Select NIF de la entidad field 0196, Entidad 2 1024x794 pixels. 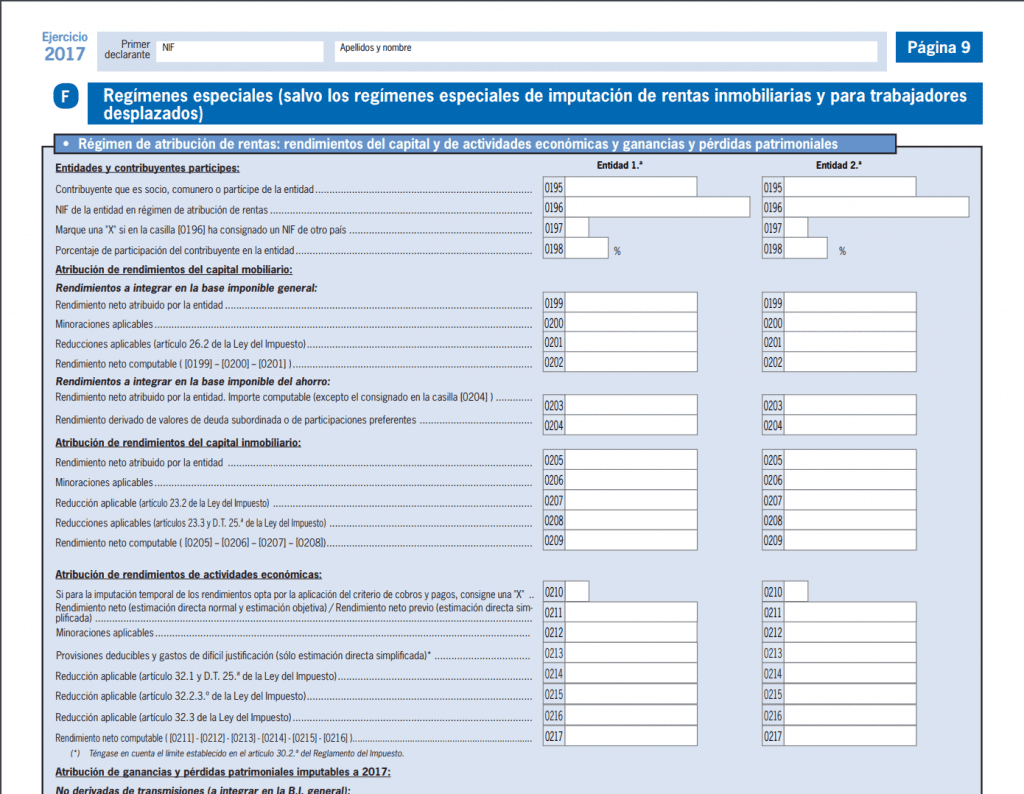click(x=876, y=207)
